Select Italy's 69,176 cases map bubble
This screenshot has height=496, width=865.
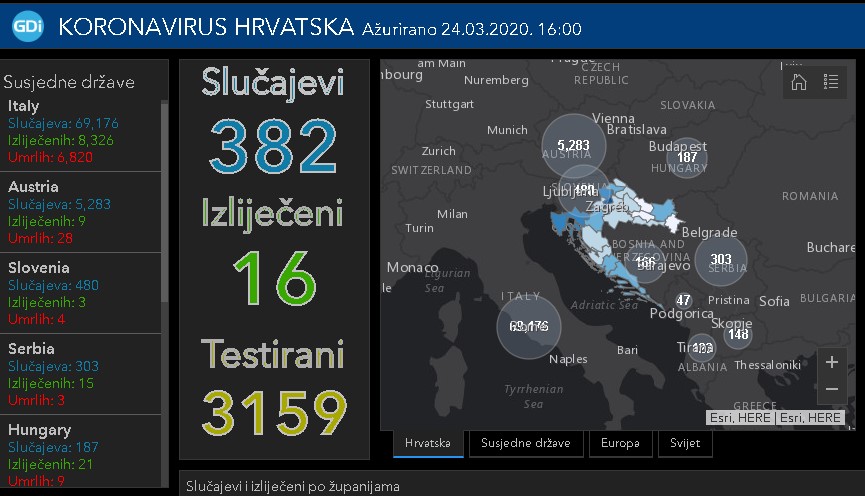point(529,326)
